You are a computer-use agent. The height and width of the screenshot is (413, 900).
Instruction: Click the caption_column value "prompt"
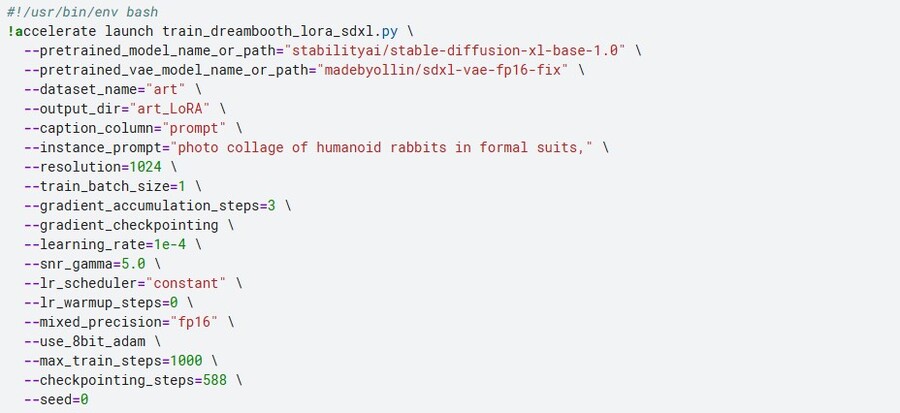tap(194, 128)
